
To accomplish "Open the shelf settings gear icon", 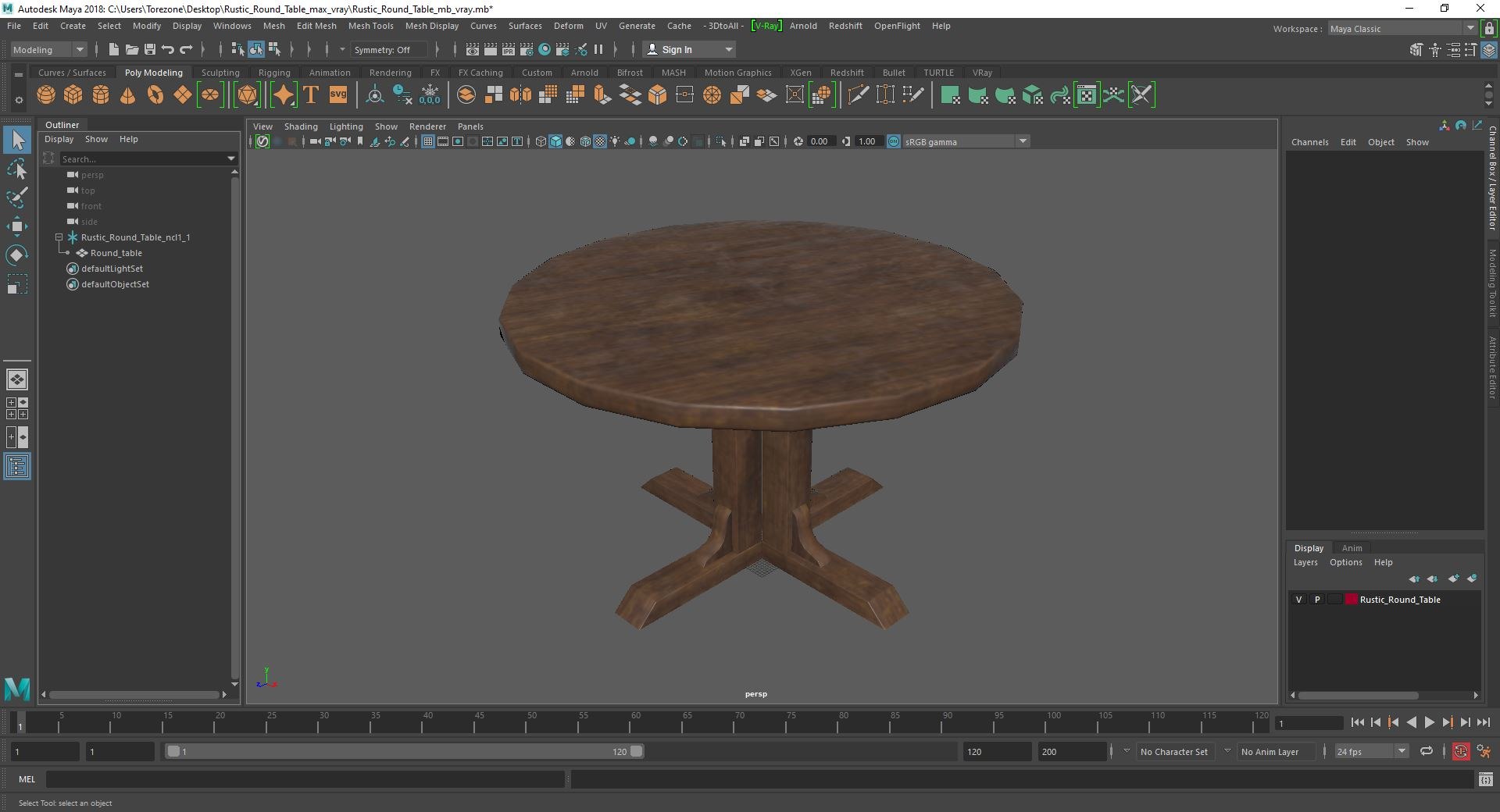I will click(x=19, y=100).
